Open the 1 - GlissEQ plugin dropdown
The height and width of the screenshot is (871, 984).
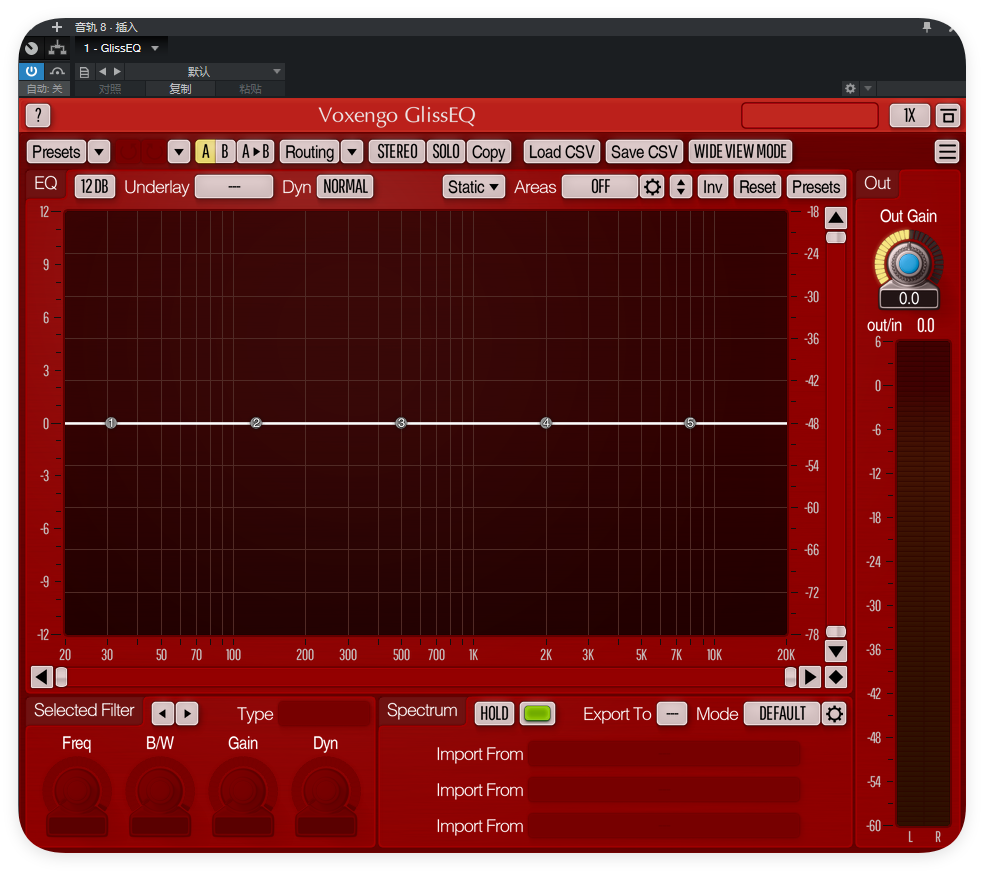[x=121, y=48]
